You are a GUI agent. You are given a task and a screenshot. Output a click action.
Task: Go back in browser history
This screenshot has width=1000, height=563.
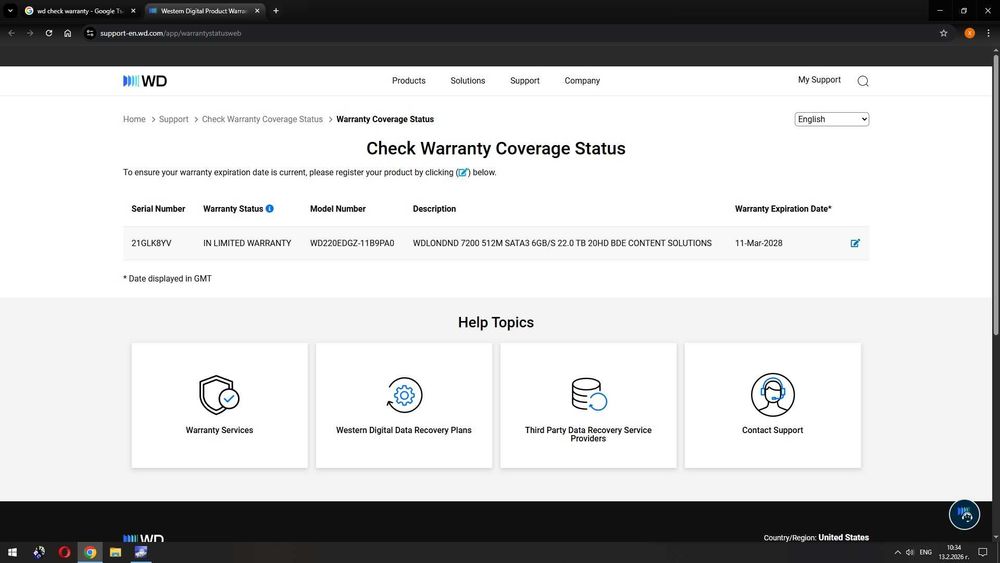coord(11,33)
